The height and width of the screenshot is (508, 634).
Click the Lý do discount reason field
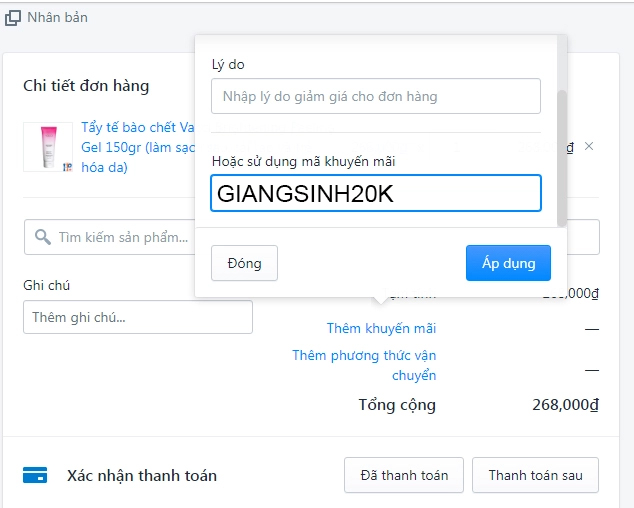pyautogui.click(x=376, y=96)
